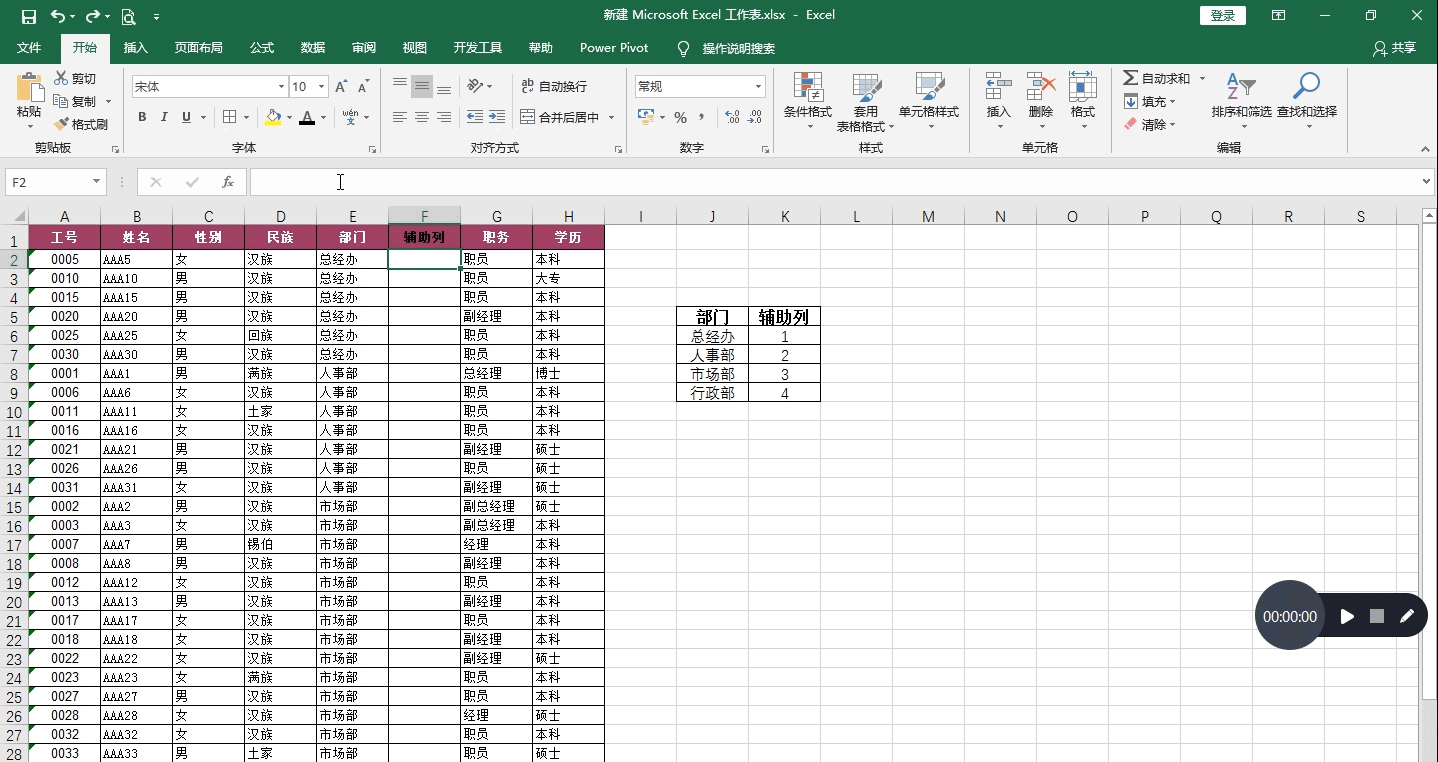Expand the 清除 clear dropdown
The image size is (1438, 762).
pos(1172,125)
